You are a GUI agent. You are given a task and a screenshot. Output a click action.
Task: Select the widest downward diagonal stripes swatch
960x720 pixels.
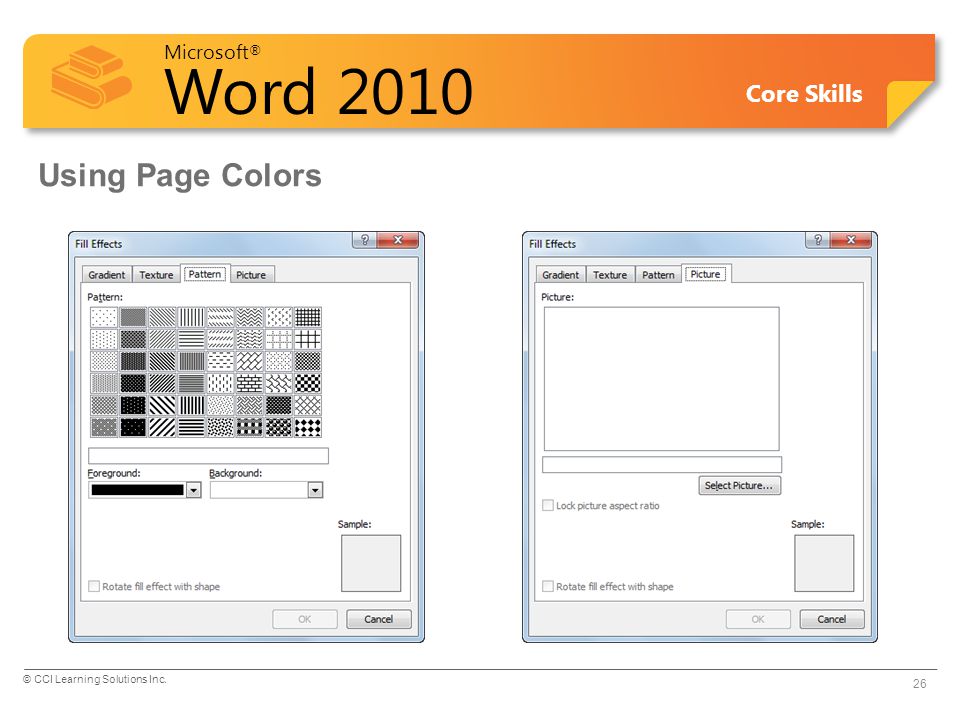pyautogui.click(x=162, y=405)
